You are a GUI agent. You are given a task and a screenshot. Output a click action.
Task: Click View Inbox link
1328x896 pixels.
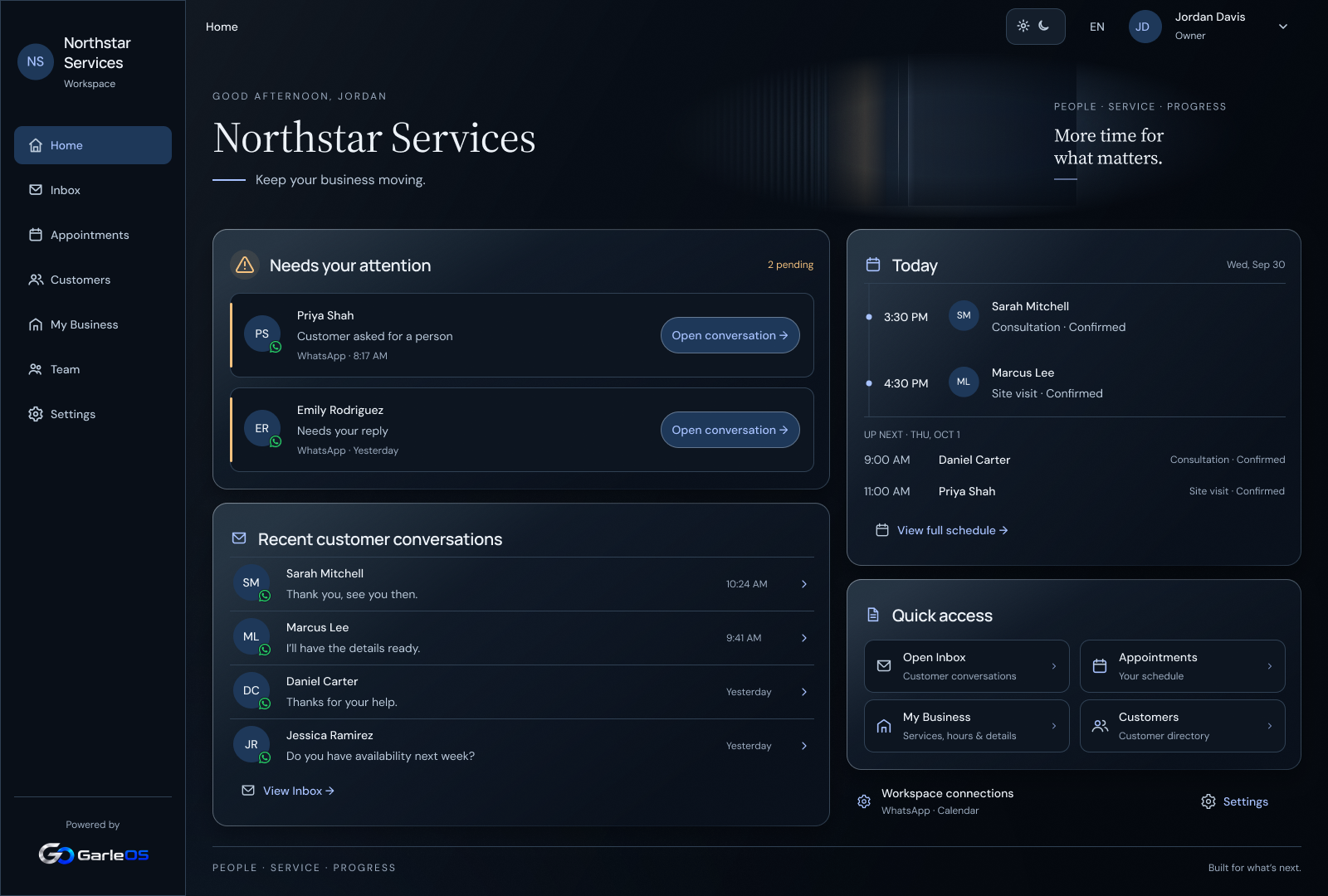tap(288, 791)
